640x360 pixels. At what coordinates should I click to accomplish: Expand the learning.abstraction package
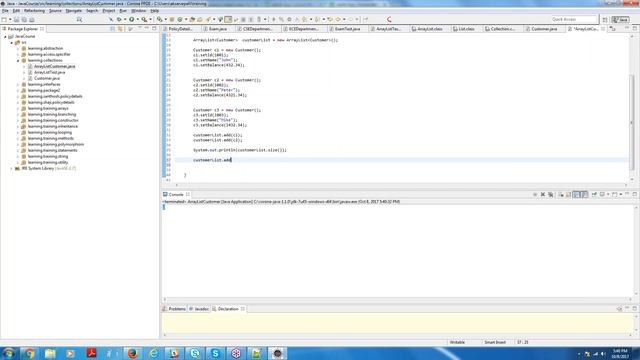tap(18, 49)
